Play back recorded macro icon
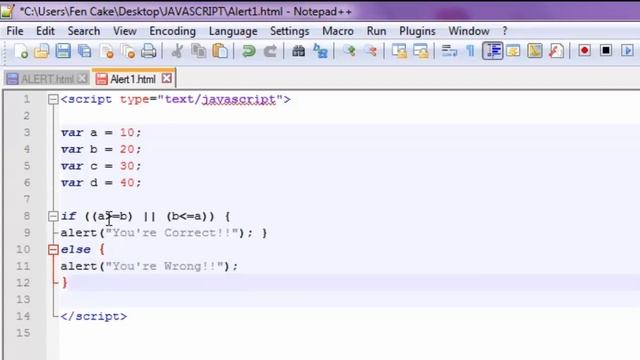Image resolution: width=640 pixels, height=360 pixels. pos(627,51)
